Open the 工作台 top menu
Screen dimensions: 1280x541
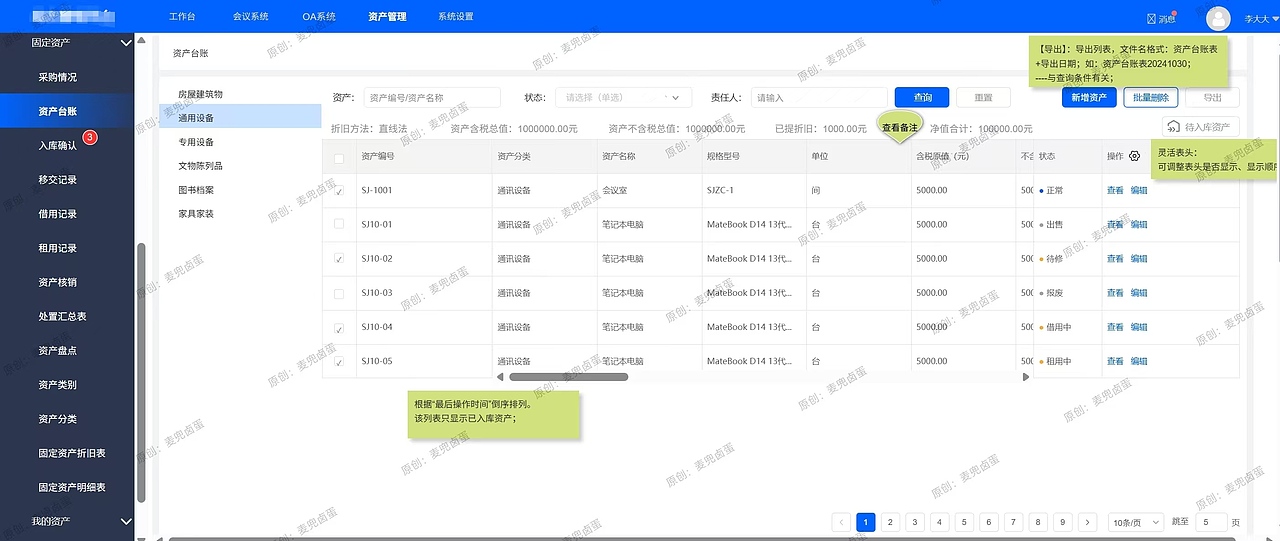pos(181,17)
